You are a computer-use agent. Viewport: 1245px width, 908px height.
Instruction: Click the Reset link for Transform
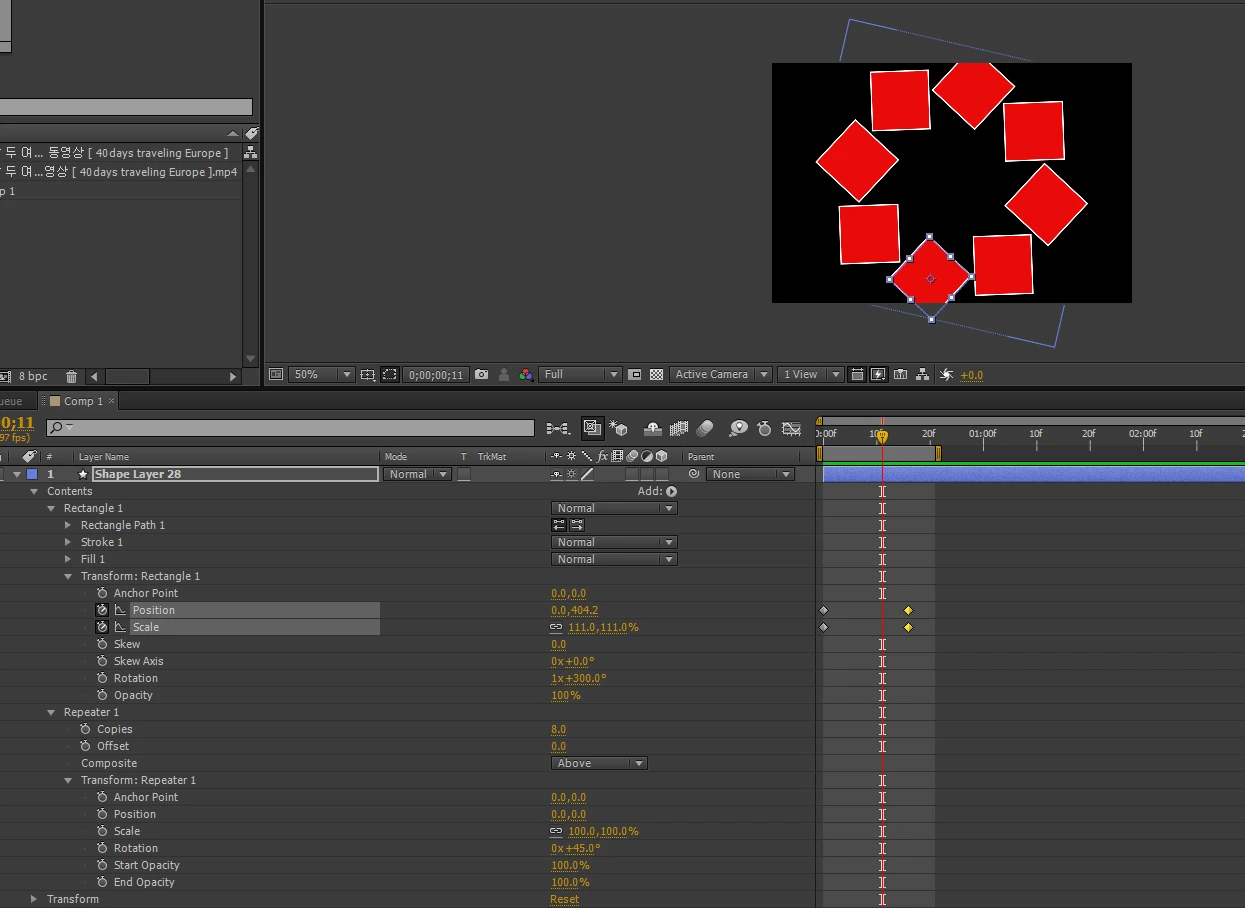tap(564, 899)
